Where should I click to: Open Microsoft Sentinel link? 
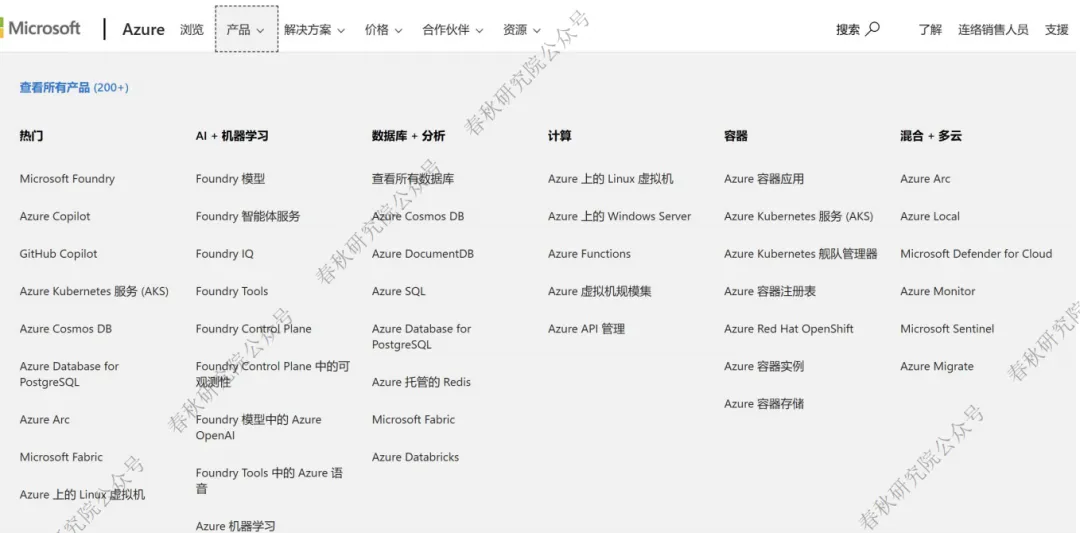tap(947, 328)
